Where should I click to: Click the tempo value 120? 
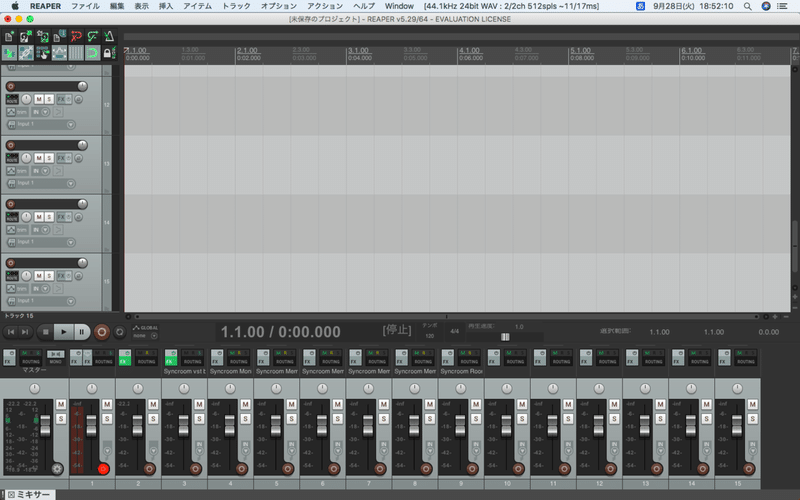(430, 336)
